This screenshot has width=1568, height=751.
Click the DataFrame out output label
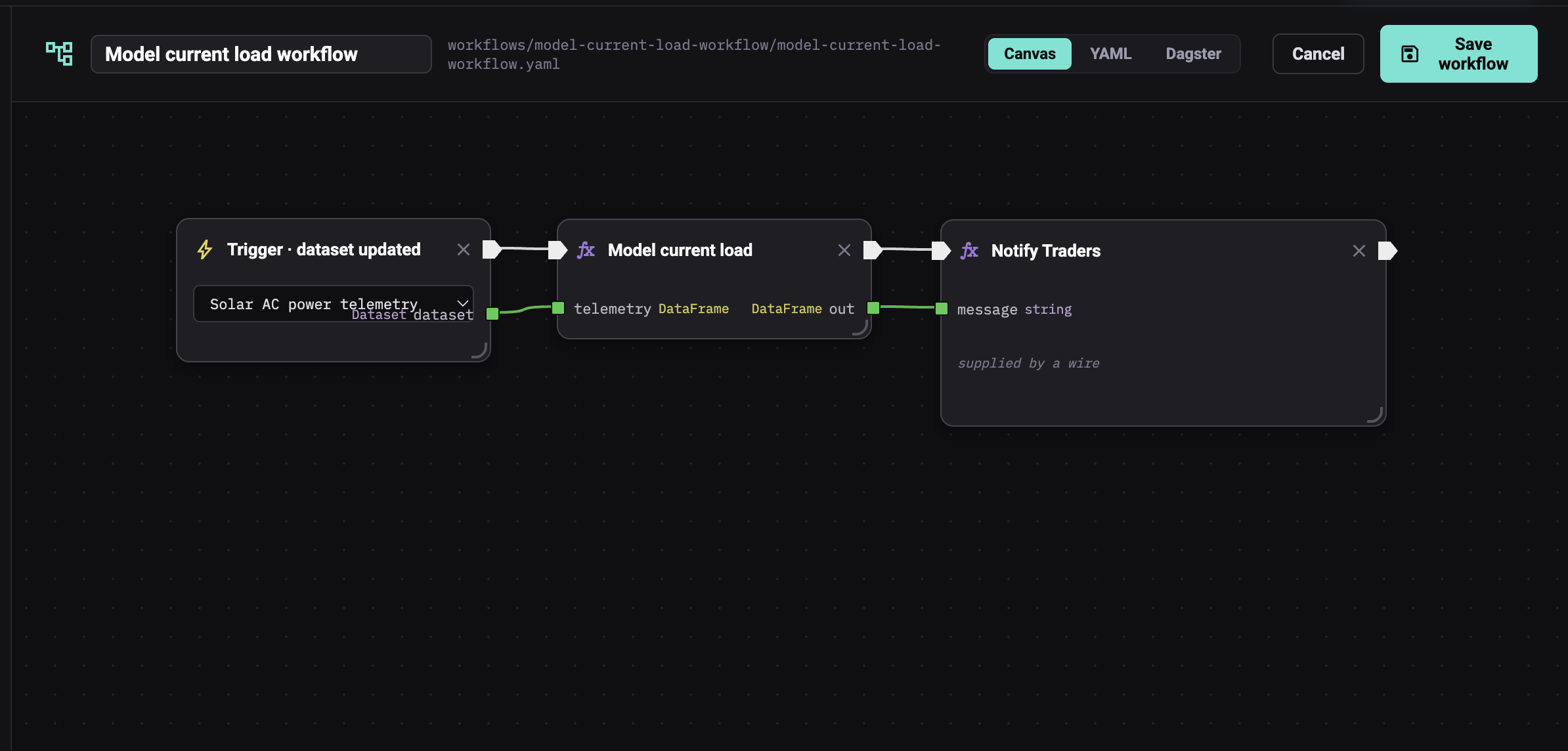click(803, 309)
